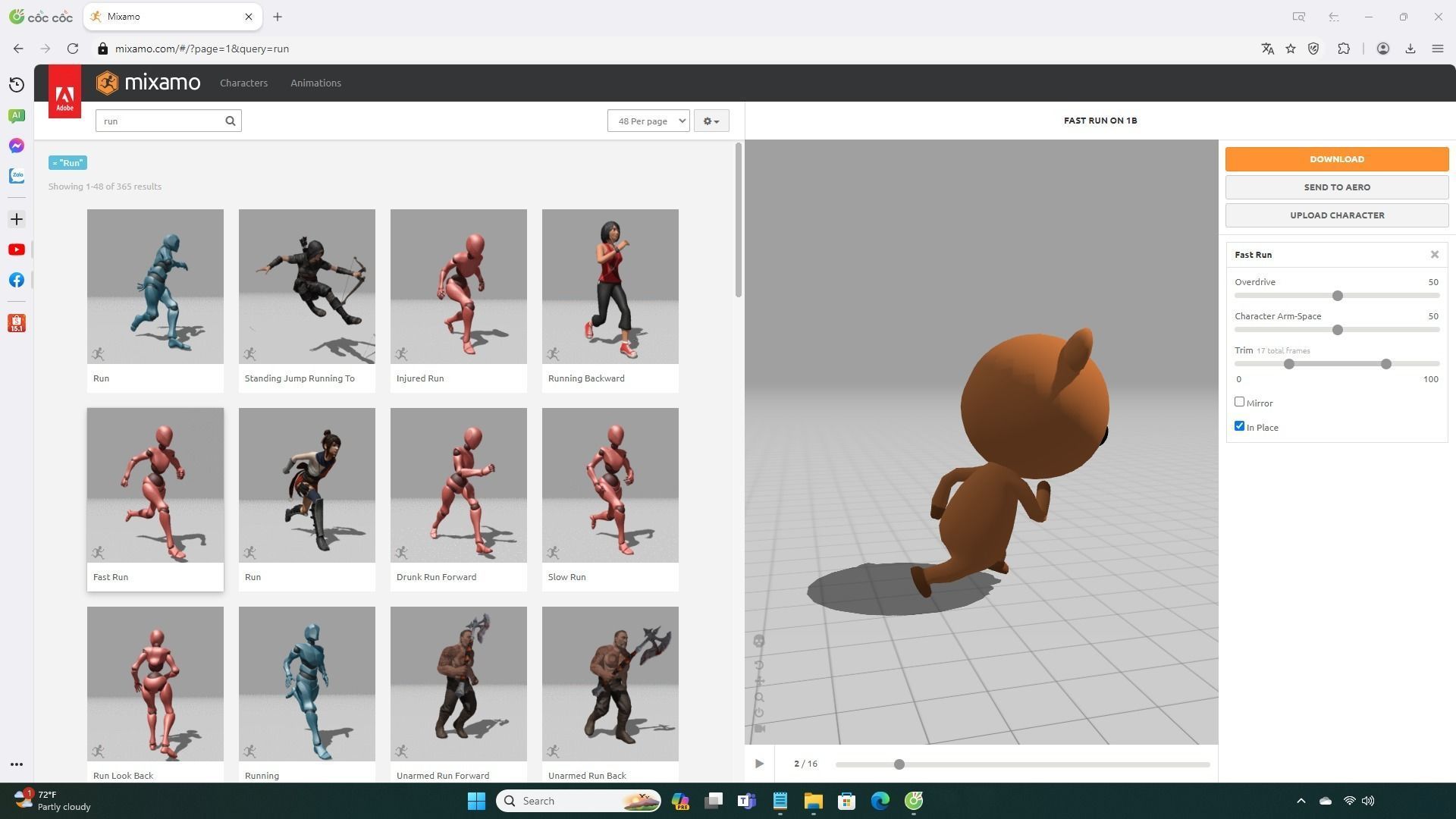This screenshot has width=1456, height=819.
Task: Show hidden system tray icons
Action: pyautogui.click(x=1301, y=801)
